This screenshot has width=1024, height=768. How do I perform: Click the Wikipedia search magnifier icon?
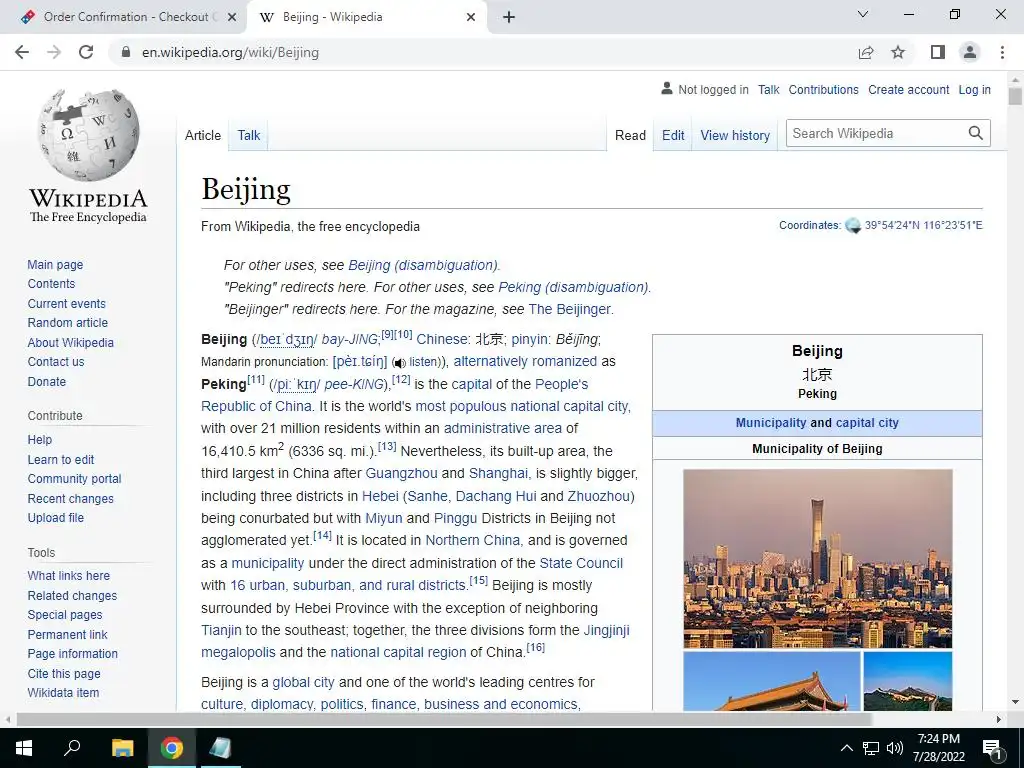(976, 133)
